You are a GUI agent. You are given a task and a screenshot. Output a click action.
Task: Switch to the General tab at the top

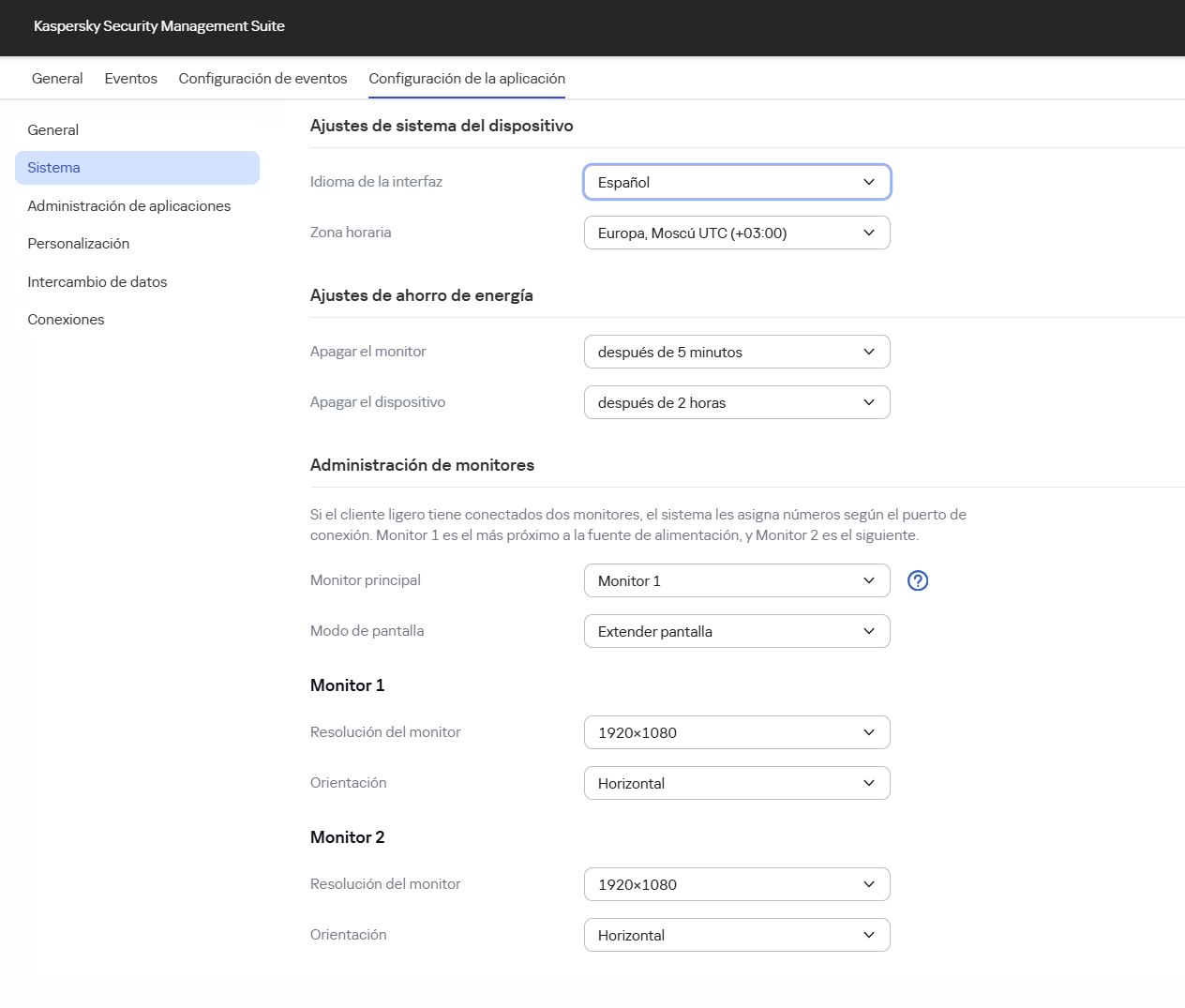point(56,78)
